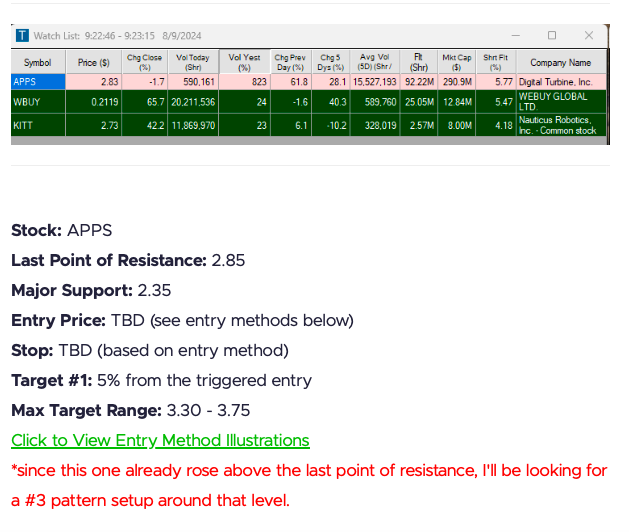
Task: Click APPS short float 5.77
Action: pos(496,82)
